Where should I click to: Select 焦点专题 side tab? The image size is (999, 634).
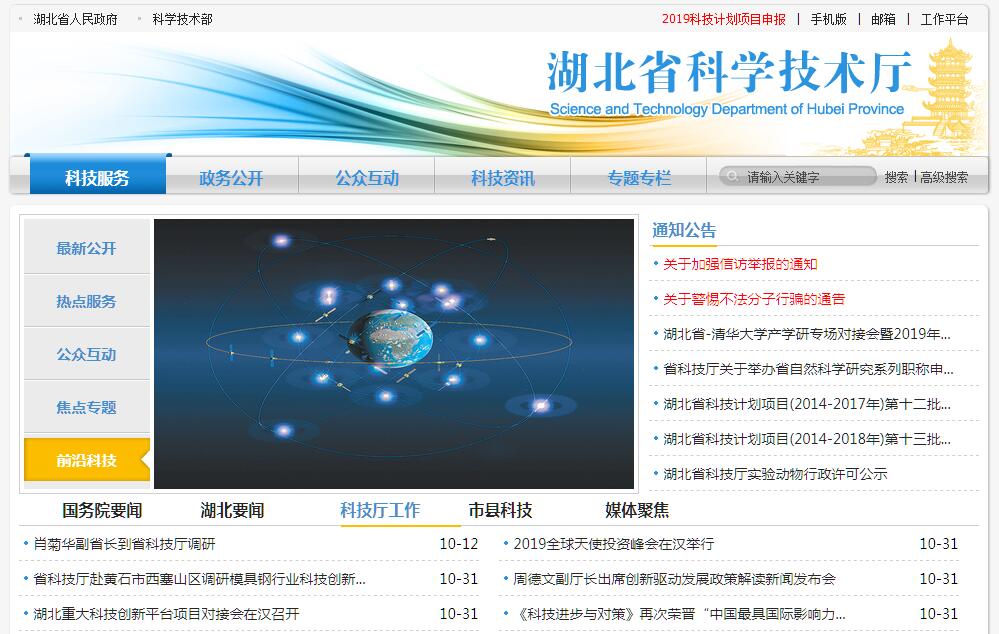point(87,407)
